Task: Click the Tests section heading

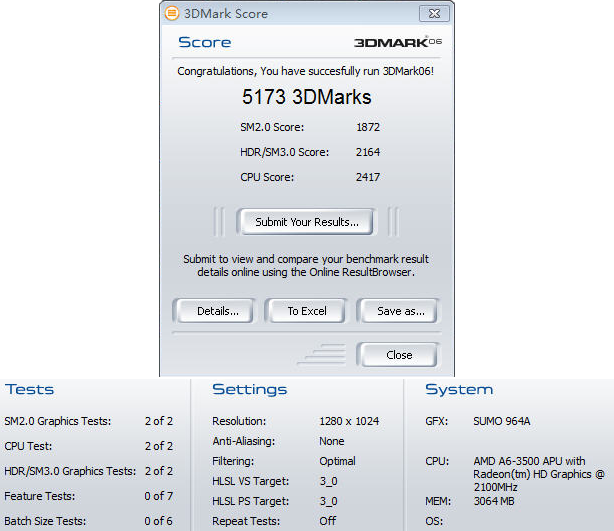Action: pyautogui.click(x=29, y=389)
